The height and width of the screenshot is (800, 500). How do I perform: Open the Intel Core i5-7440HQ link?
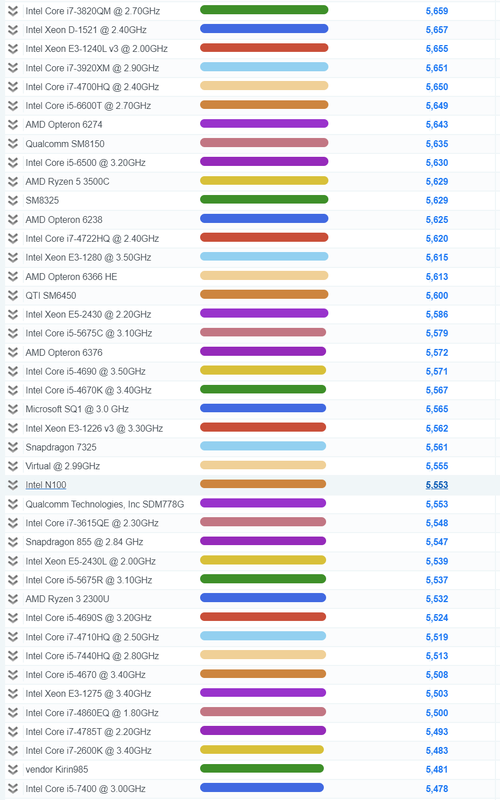tap(92, 656)
